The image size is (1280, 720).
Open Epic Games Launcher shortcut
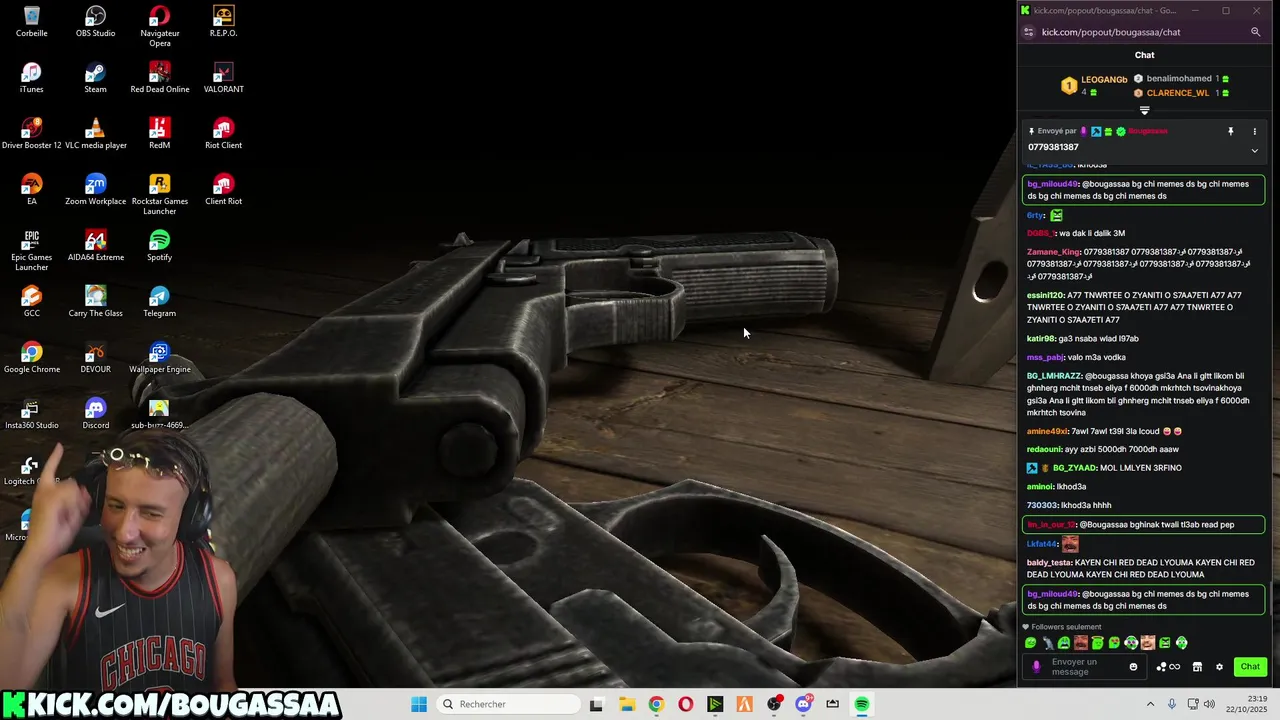(32, 250)
